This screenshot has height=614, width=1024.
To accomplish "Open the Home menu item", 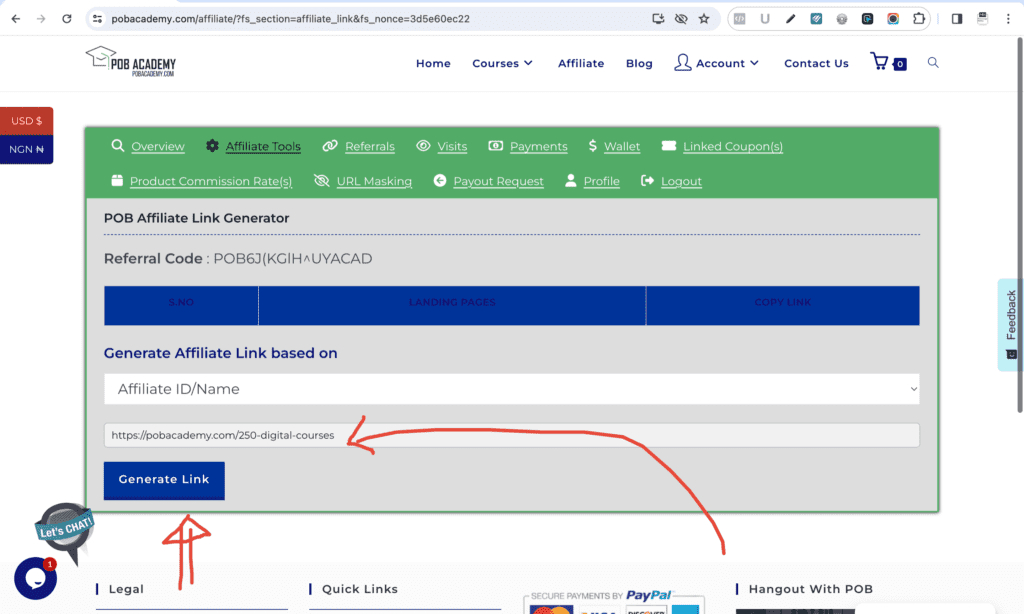I will coord(433,63).
